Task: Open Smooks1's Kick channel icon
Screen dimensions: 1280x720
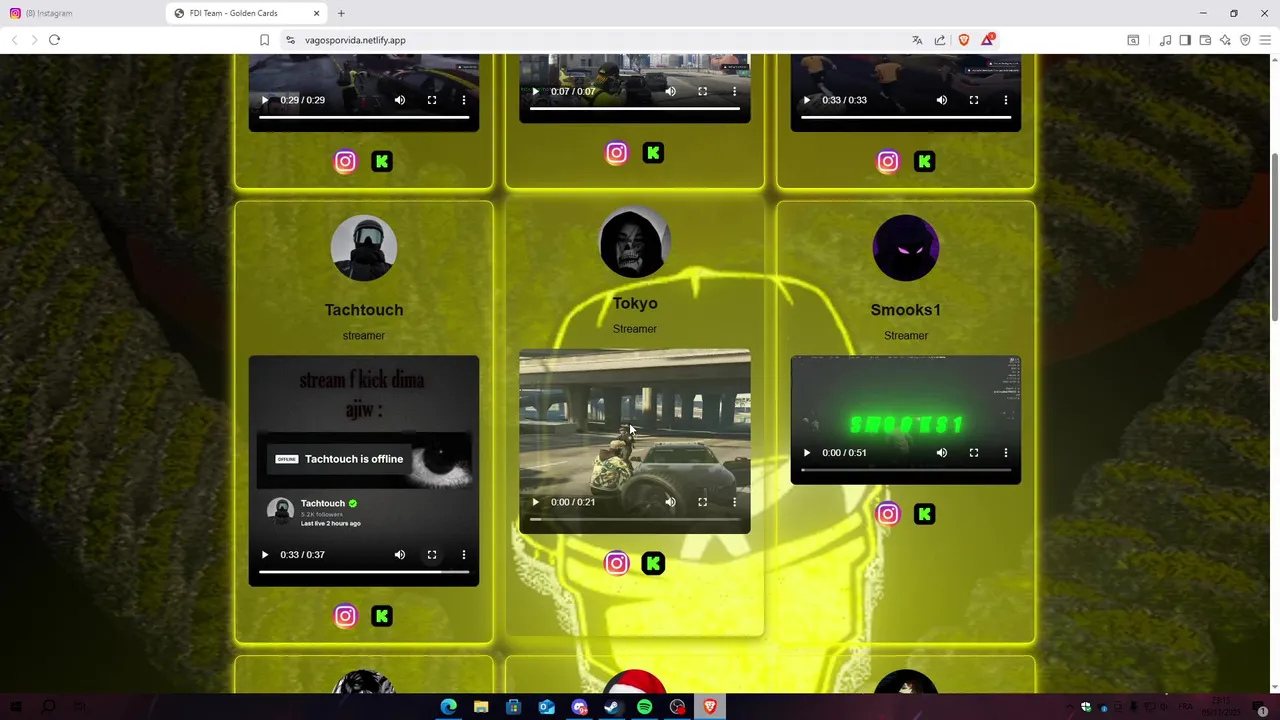Action: (x=925, y=514)
